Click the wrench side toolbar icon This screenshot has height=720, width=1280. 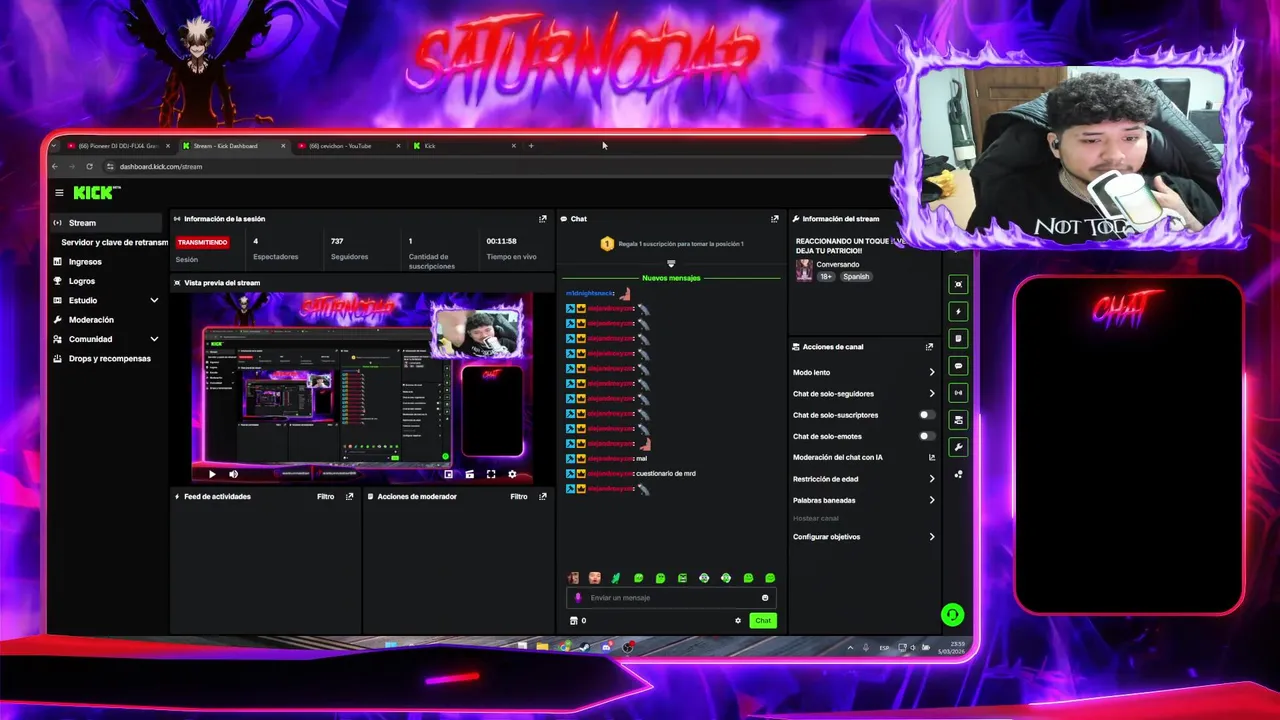[x=958, y=447]
